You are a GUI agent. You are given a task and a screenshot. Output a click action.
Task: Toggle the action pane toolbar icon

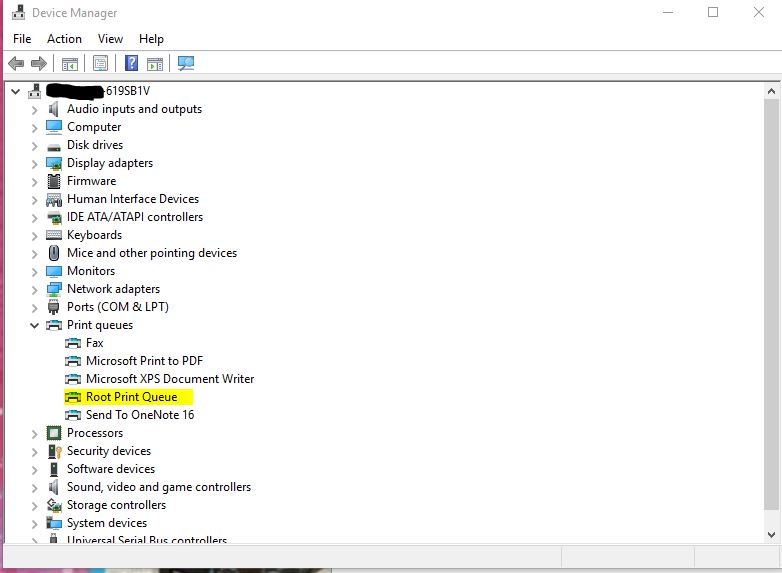(155, 64)
